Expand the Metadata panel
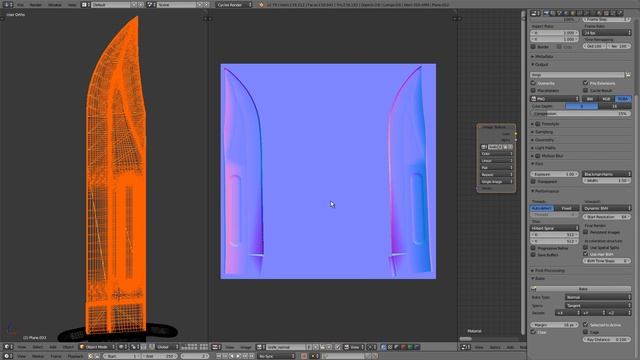Screen dimensions: 640x360 point(544,57)
